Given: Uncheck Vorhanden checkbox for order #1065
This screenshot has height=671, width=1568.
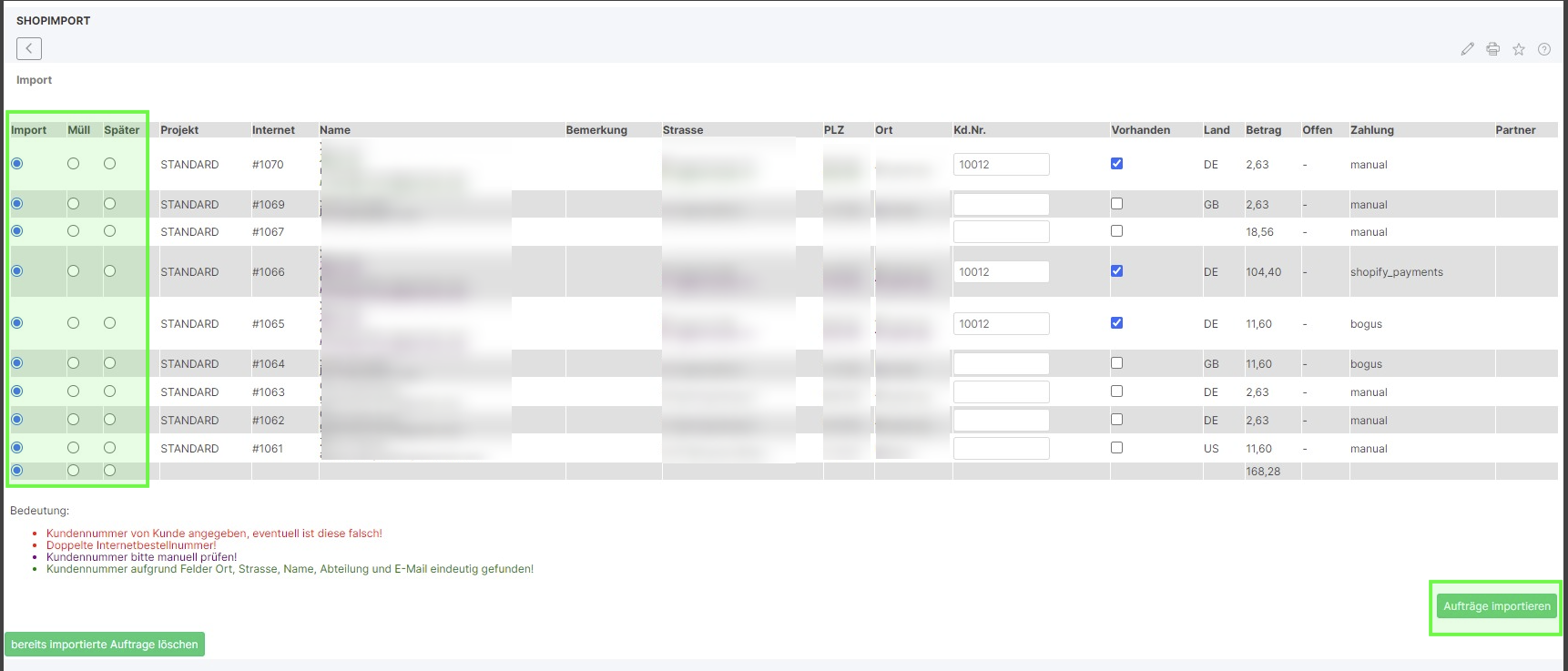Looking at the screenshot, I should 1116,323.
